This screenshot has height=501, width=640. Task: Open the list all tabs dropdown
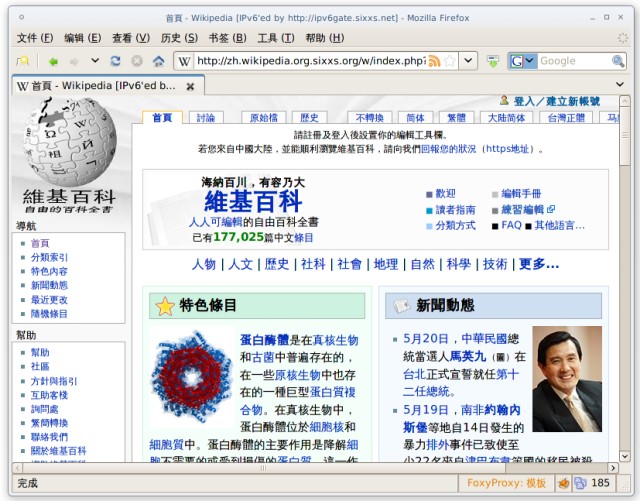[x=620, y=84]
